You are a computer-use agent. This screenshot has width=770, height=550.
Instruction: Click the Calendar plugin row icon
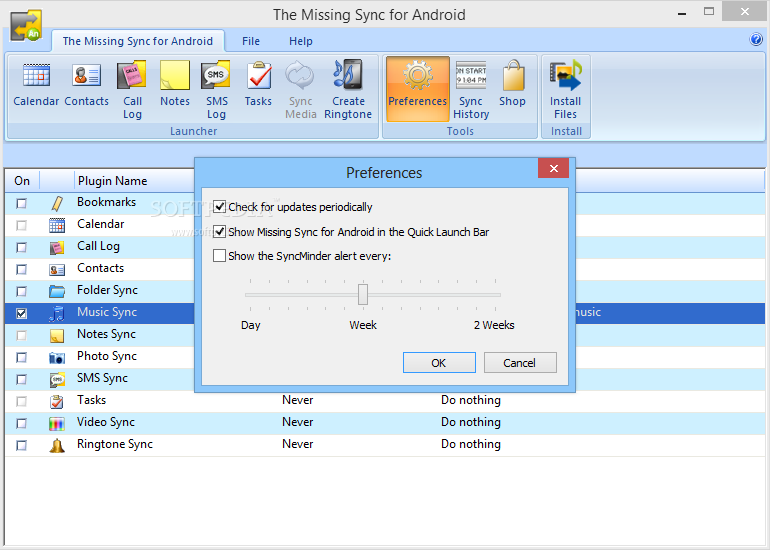57,225
